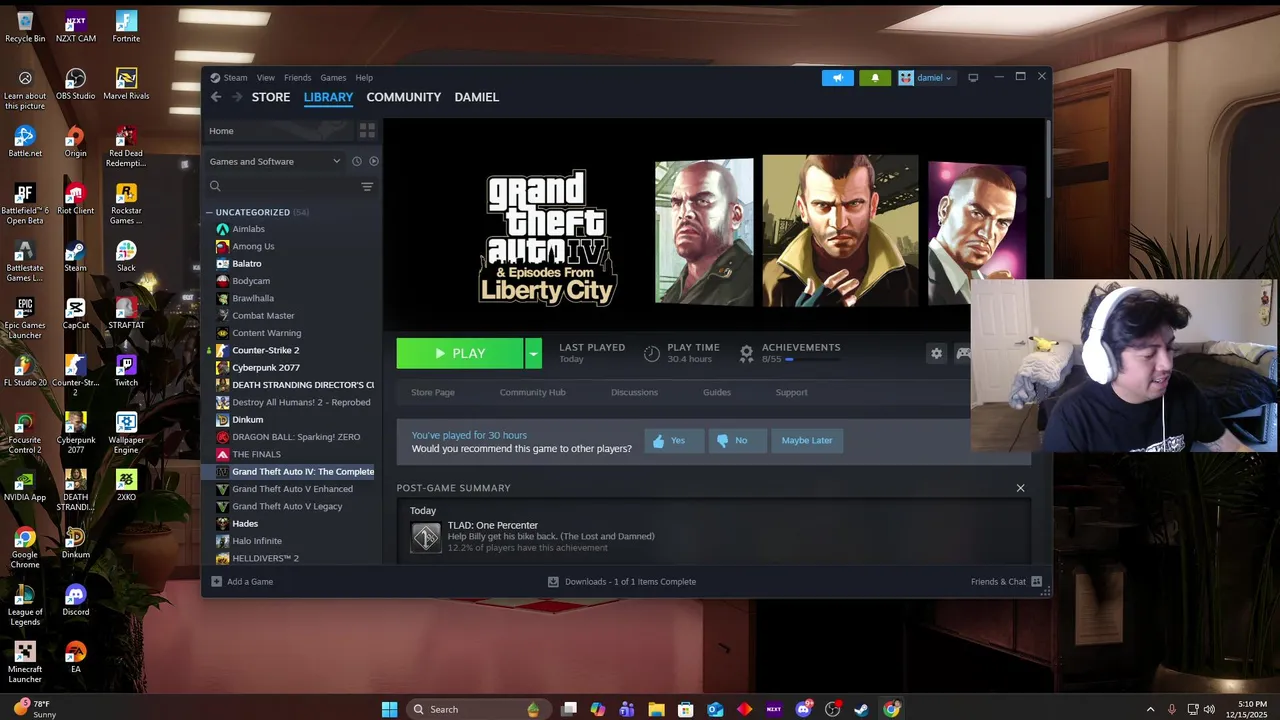This screenshot has width=1280, height=720.
Task: Click the TLAD: One Percenter achievement icon
Action: [425, 537]
